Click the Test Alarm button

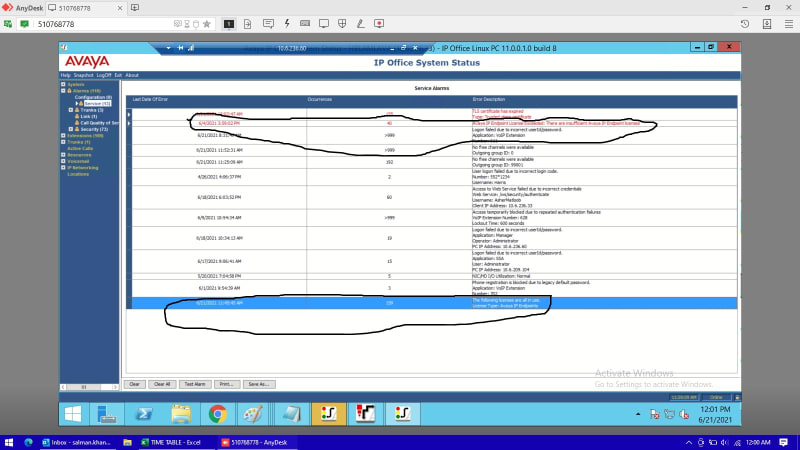tap(194, 384)
